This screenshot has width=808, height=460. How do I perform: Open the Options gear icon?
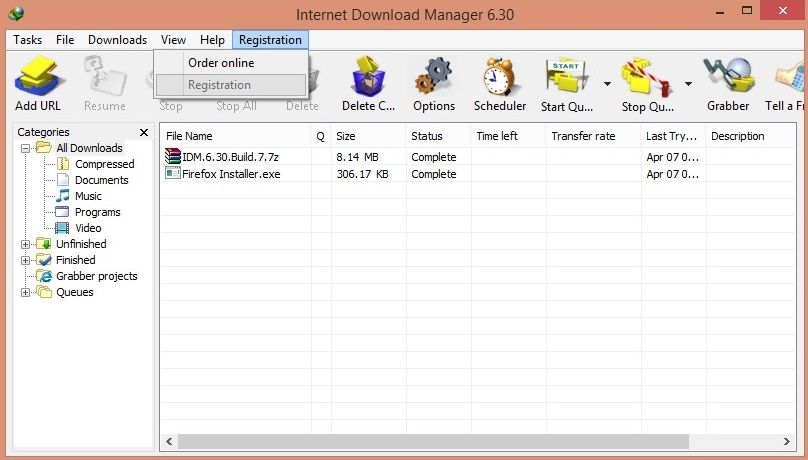[x=434, y=77]
